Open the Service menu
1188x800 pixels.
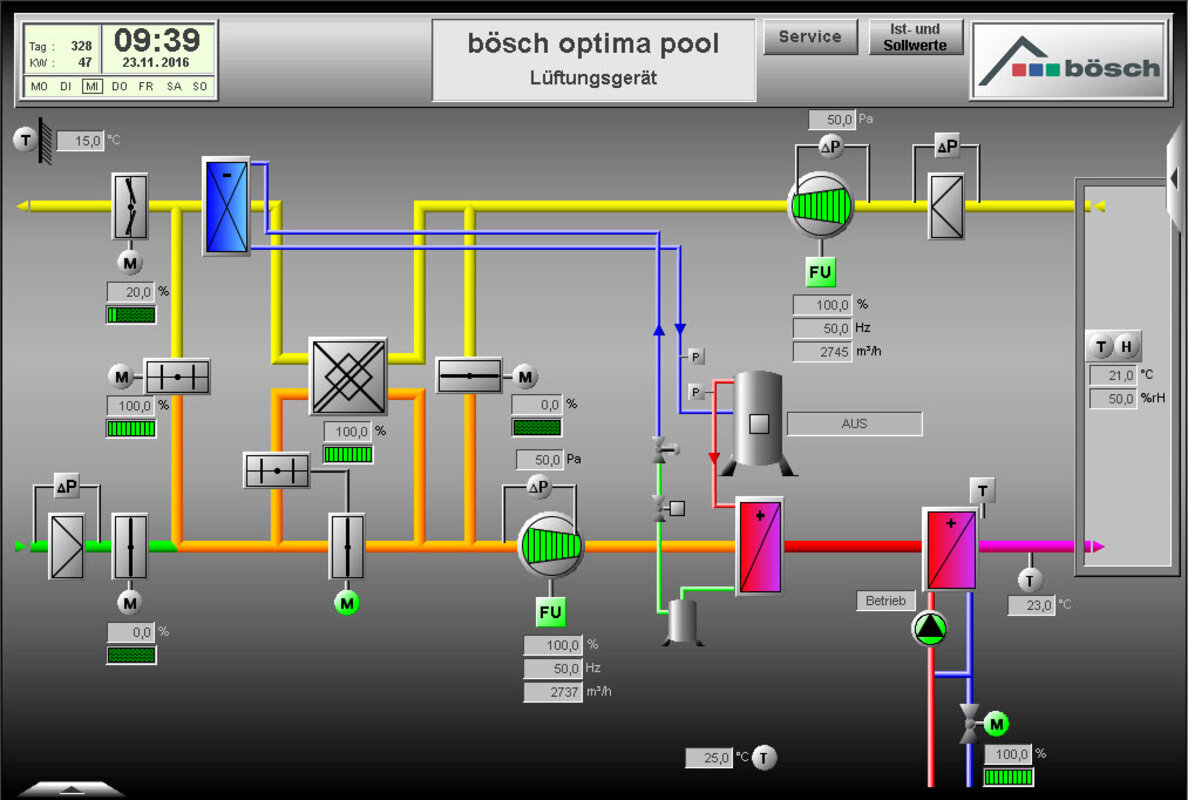[x=810, y=37]
